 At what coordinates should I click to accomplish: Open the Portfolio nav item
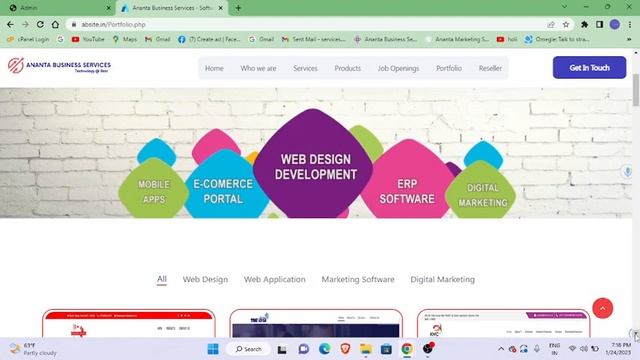click(x=449, y=68)
